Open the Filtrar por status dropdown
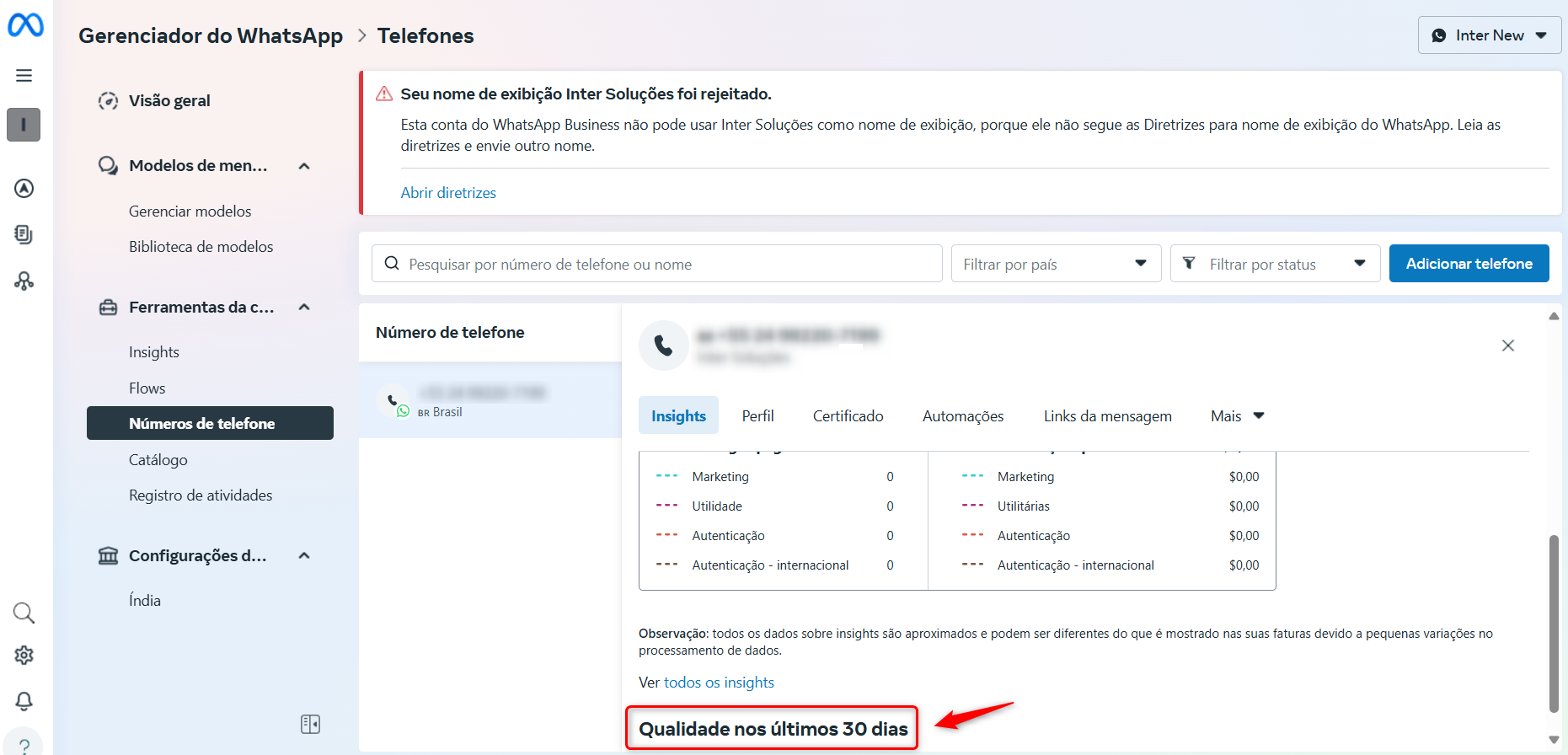This screenshot has height=755, width=1568. (x=1274, y=264)
